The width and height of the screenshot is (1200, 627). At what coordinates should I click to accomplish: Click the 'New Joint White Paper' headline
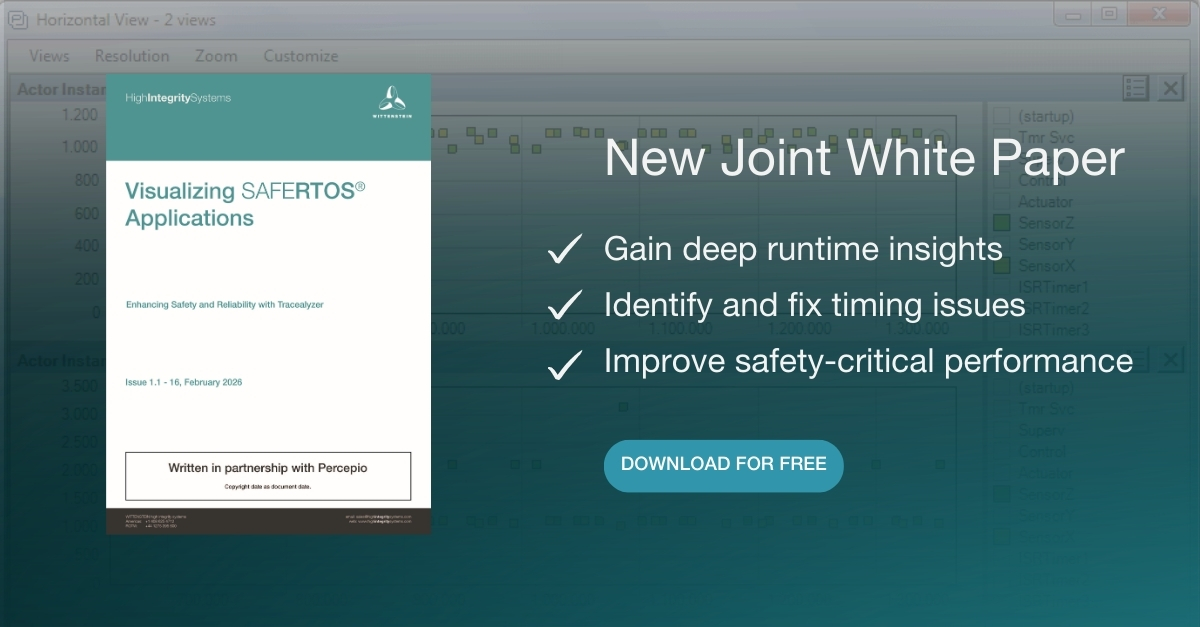point(865,160)
